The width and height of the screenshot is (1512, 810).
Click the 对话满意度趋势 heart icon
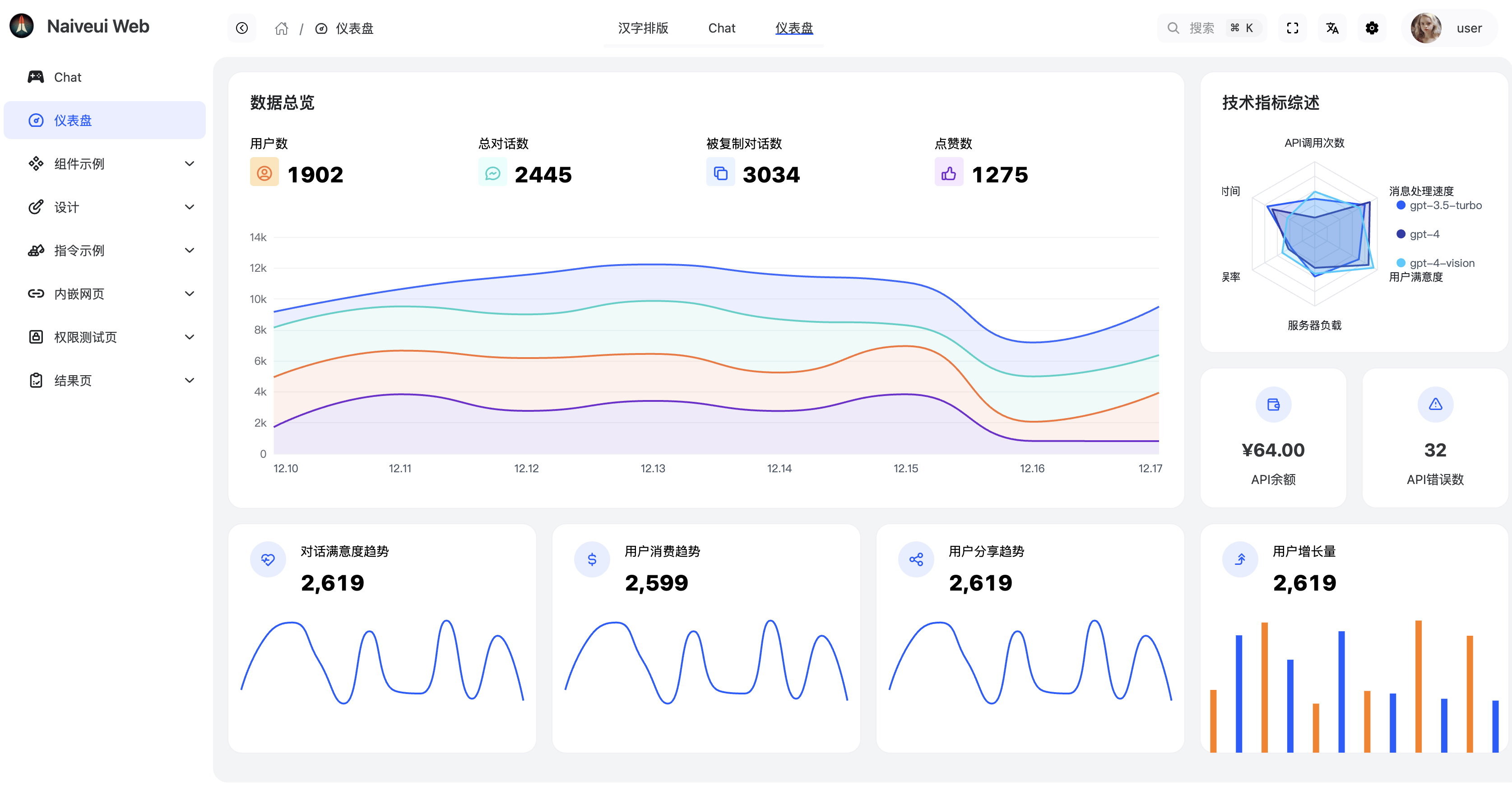pos(268,559)
